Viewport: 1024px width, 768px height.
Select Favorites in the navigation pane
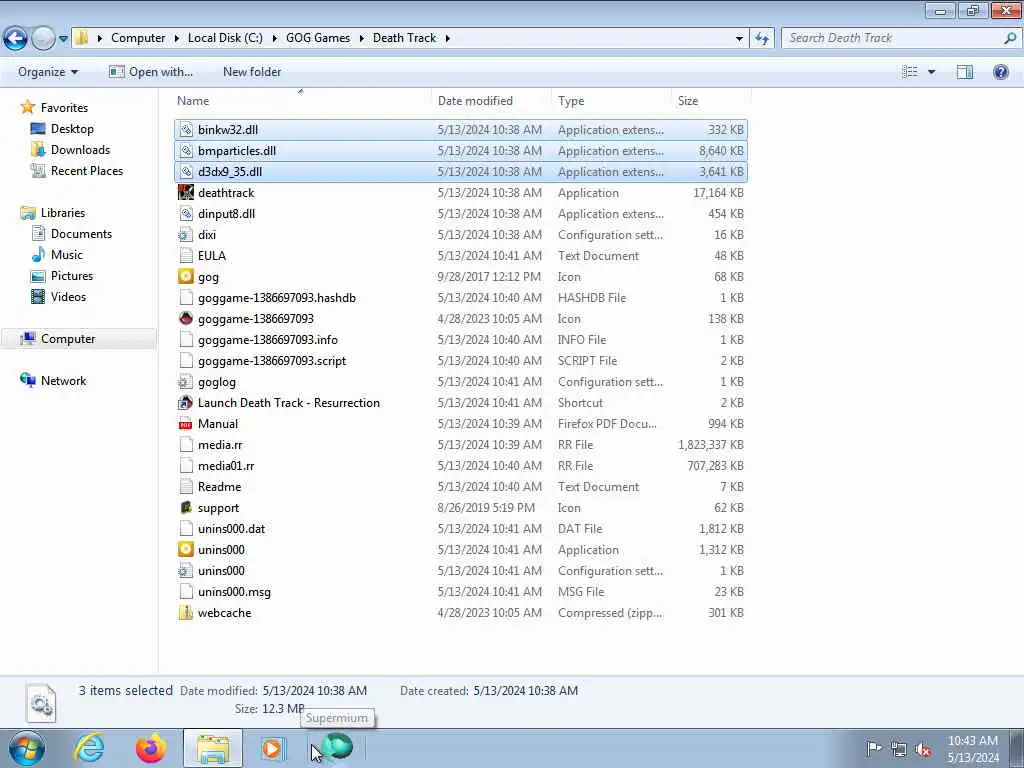(64, 108)
